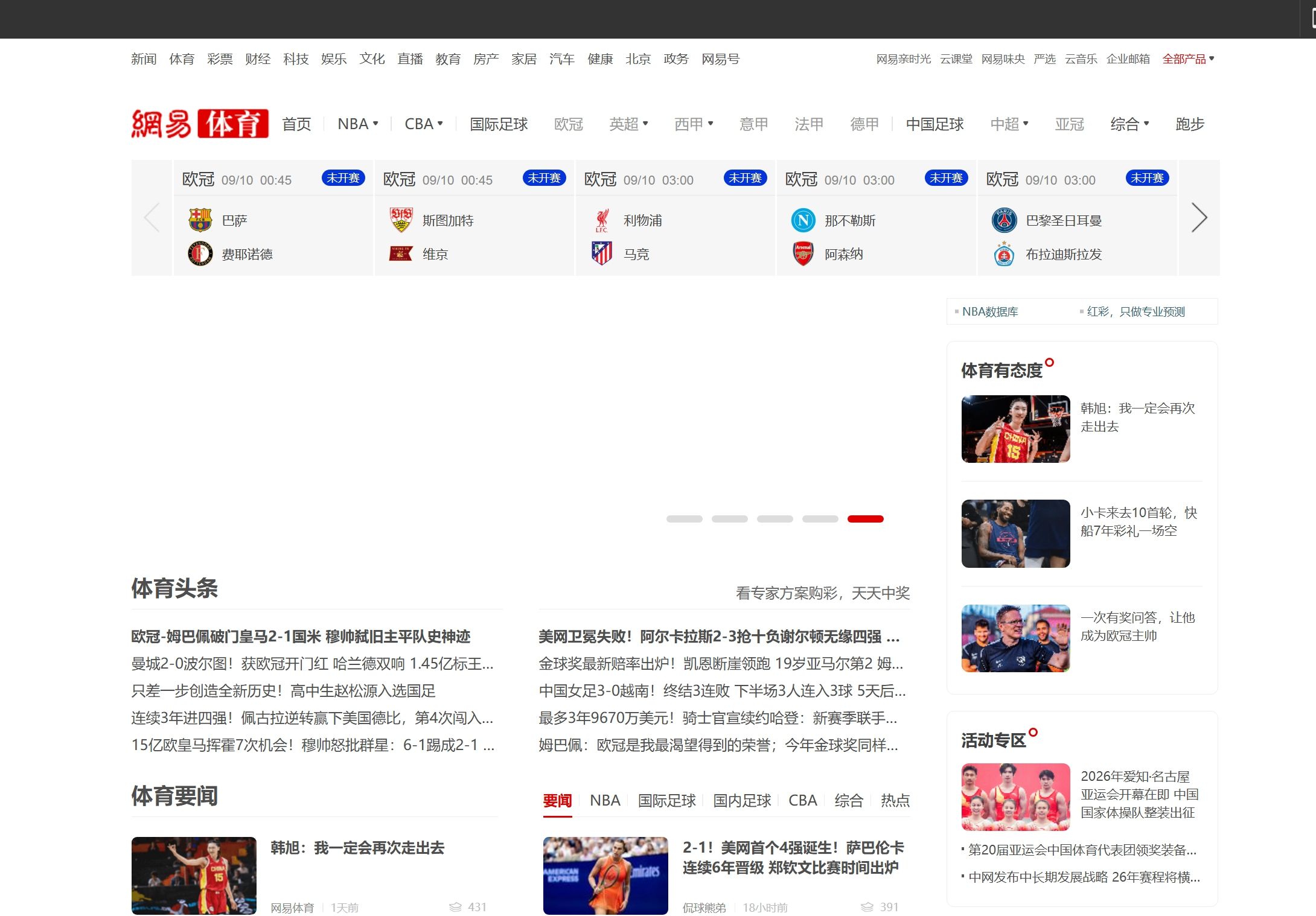Open the 全部产品 dropdown
Image resolution: width=1316 pixels, height=916 pixels.
tap(1189, 59)
